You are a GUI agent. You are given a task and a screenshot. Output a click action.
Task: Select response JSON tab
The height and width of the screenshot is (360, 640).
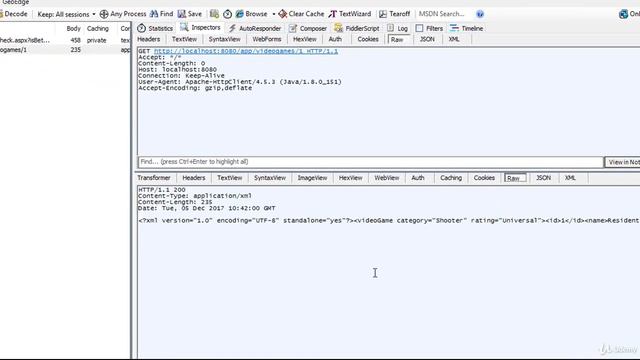coord(543,178)
